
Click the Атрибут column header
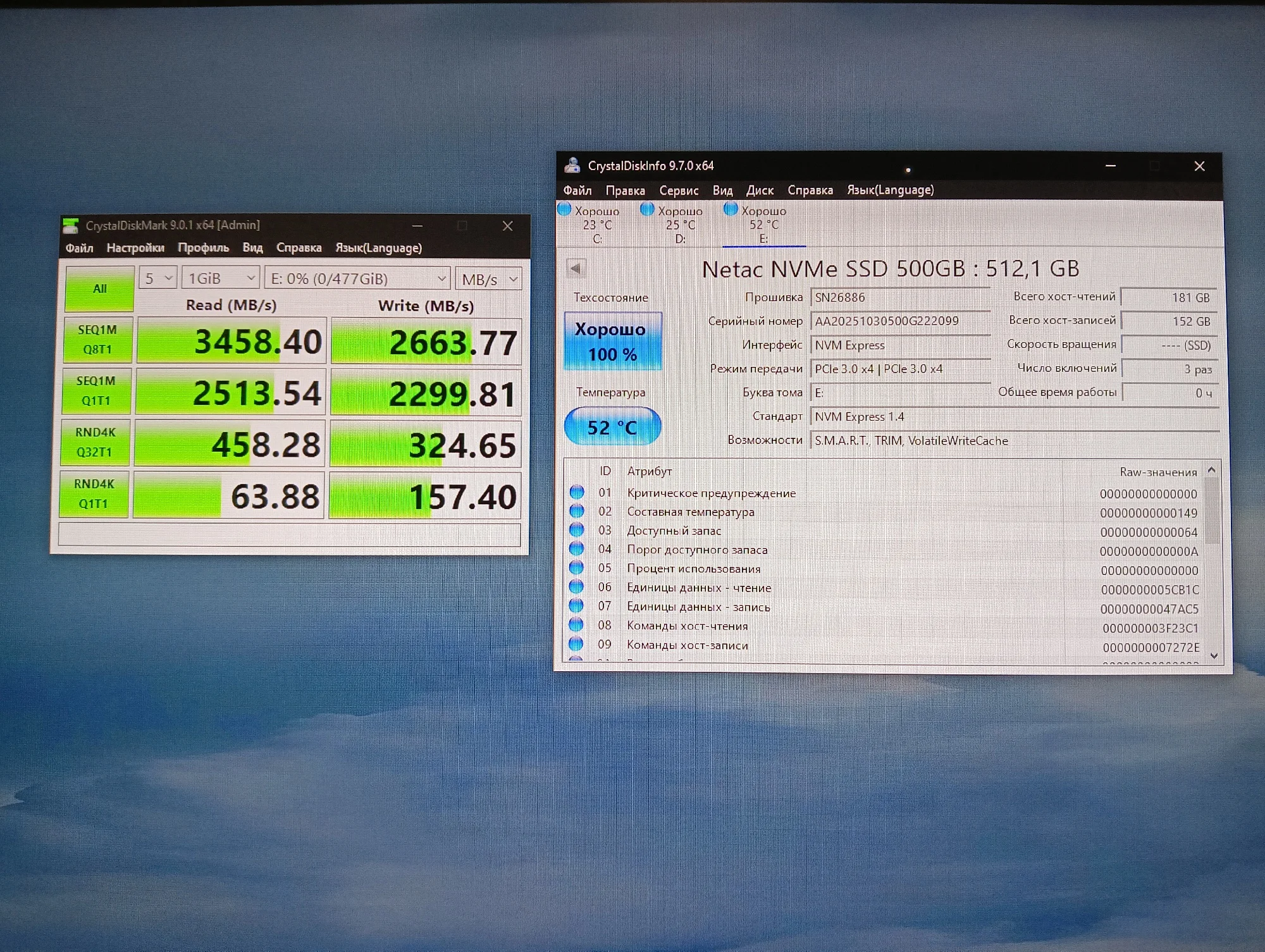(x=649, y=471)
